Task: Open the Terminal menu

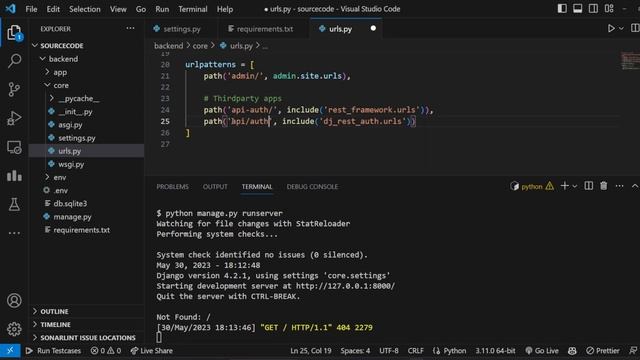Action: (193, 9)
